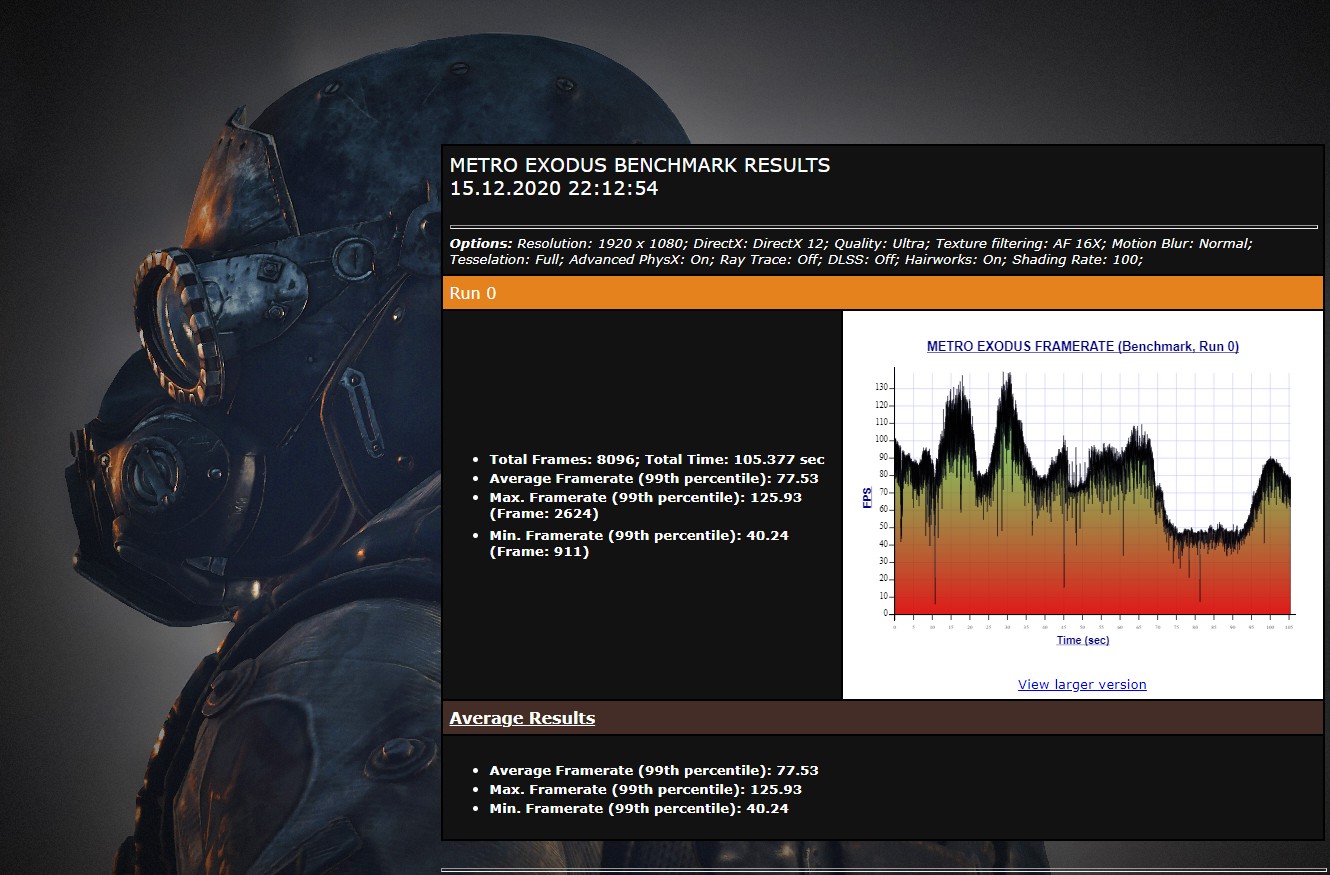The image size is (1330, 875).
Task: Click Max. Framerate 125.93 under Run 0
Action: (646, 505)
